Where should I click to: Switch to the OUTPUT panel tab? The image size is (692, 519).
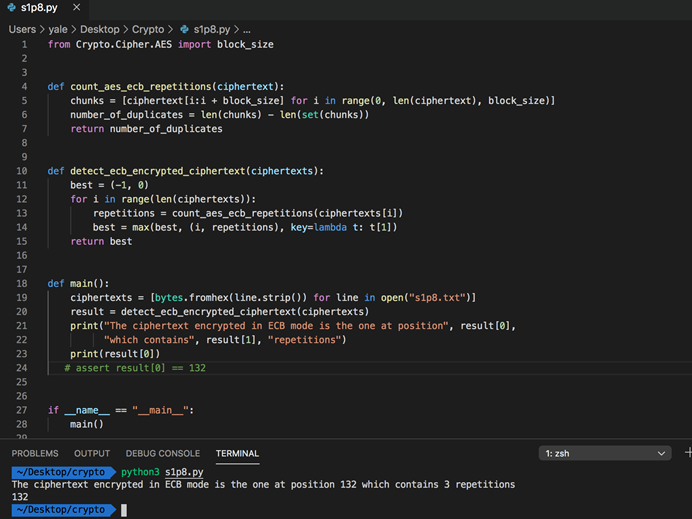92,454
